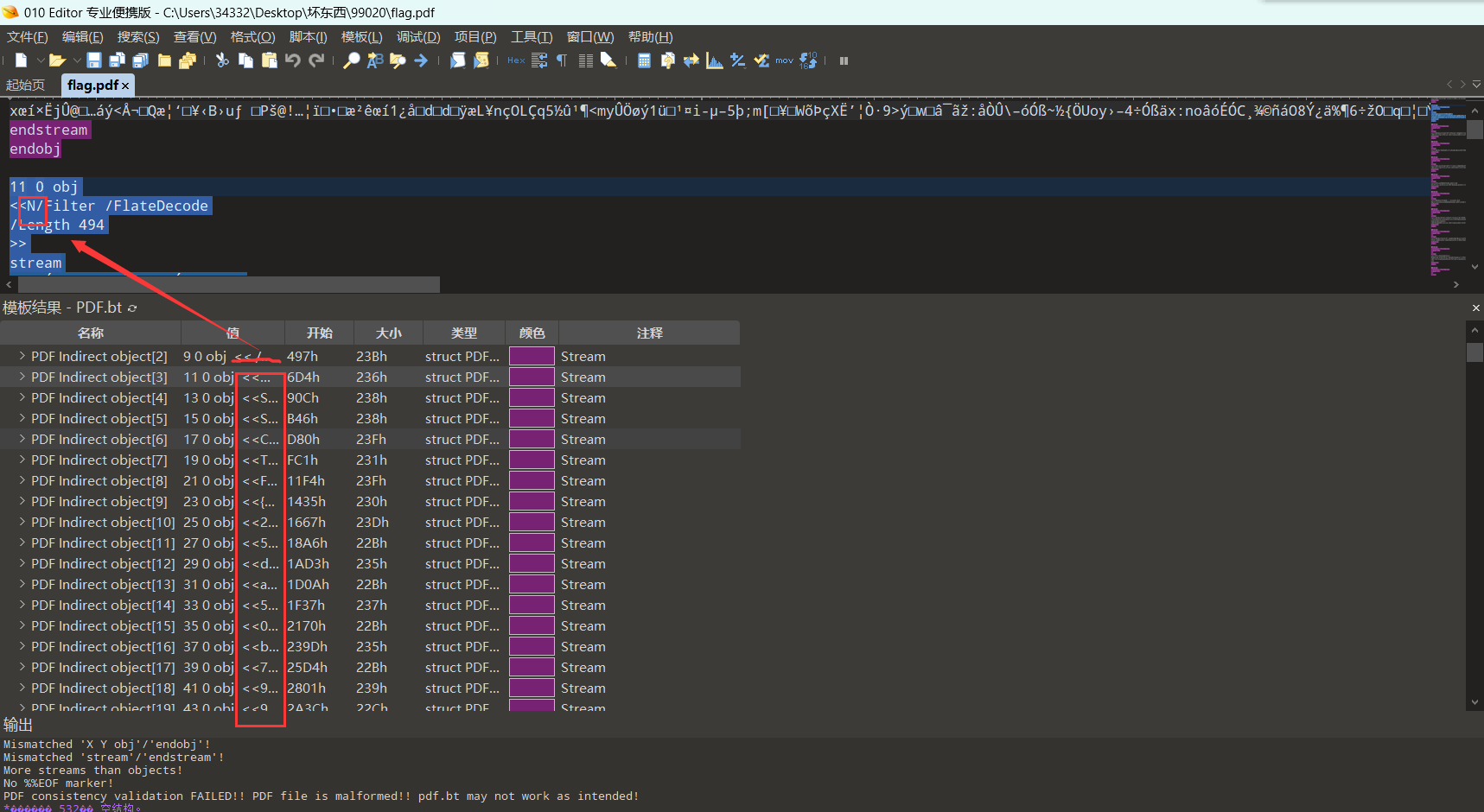Click the Undo arrow icon
The height and width of the screenshot is (812, 1484).
293,60
